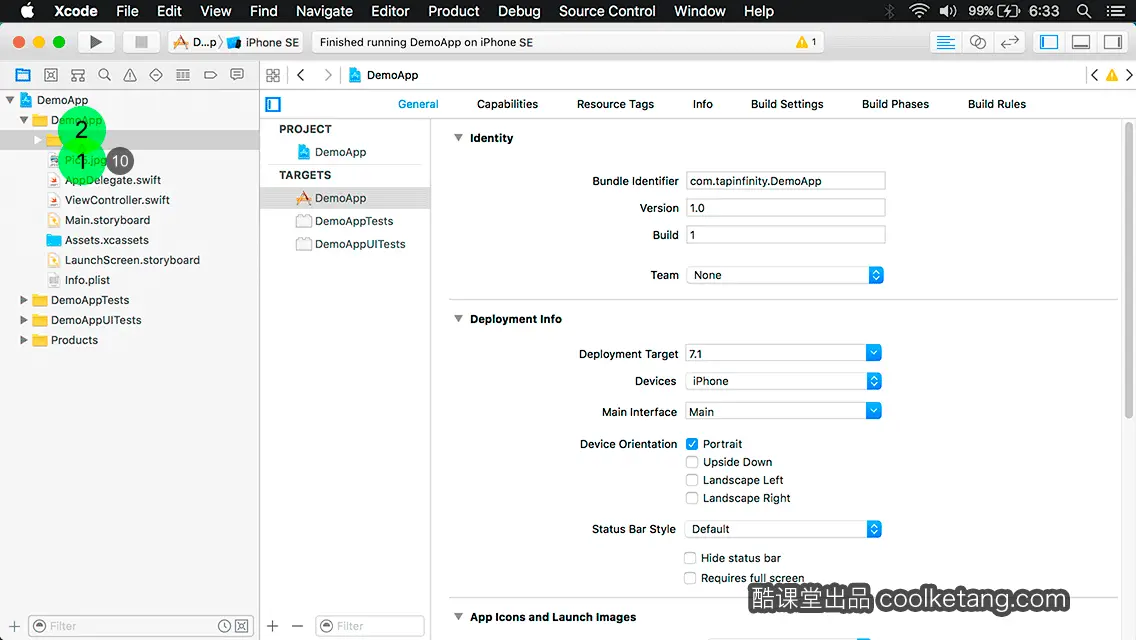The height and width of the screenshot is (640, 1136).
Task: Open the Issue navigator
Action: [x=130, y=75]
